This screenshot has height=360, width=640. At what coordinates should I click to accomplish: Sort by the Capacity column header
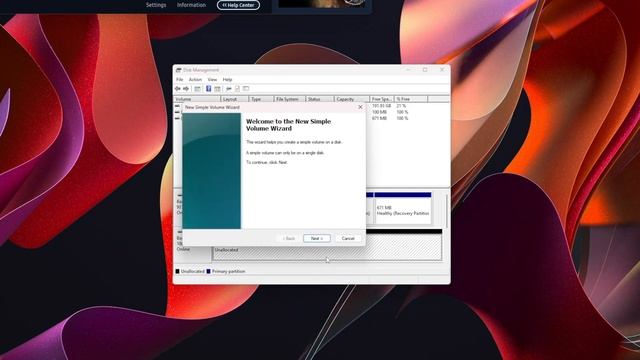click(352, 99)
